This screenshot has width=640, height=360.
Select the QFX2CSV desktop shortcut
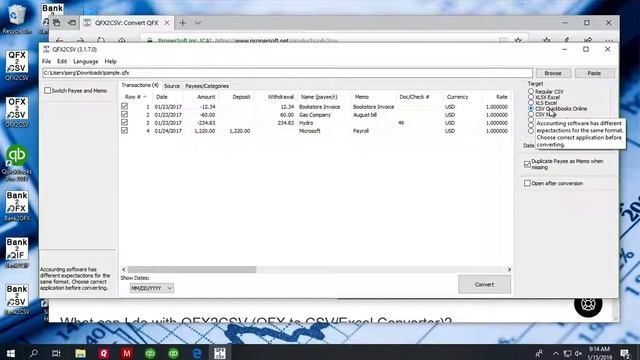17,65
